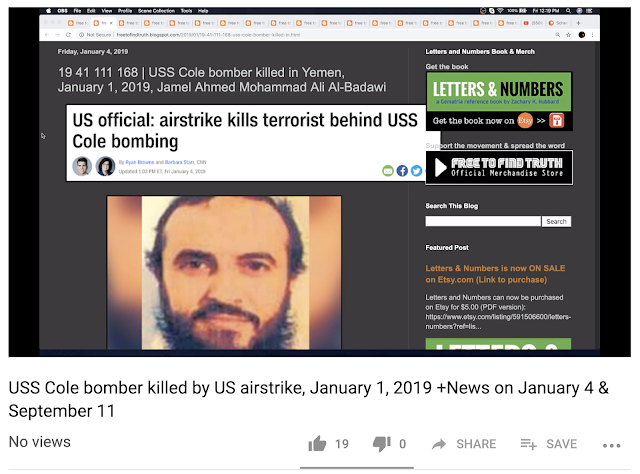Open the share arrow option
This screenshot has height=474, width=640.
pyautogui.click(x=439, y=444)
